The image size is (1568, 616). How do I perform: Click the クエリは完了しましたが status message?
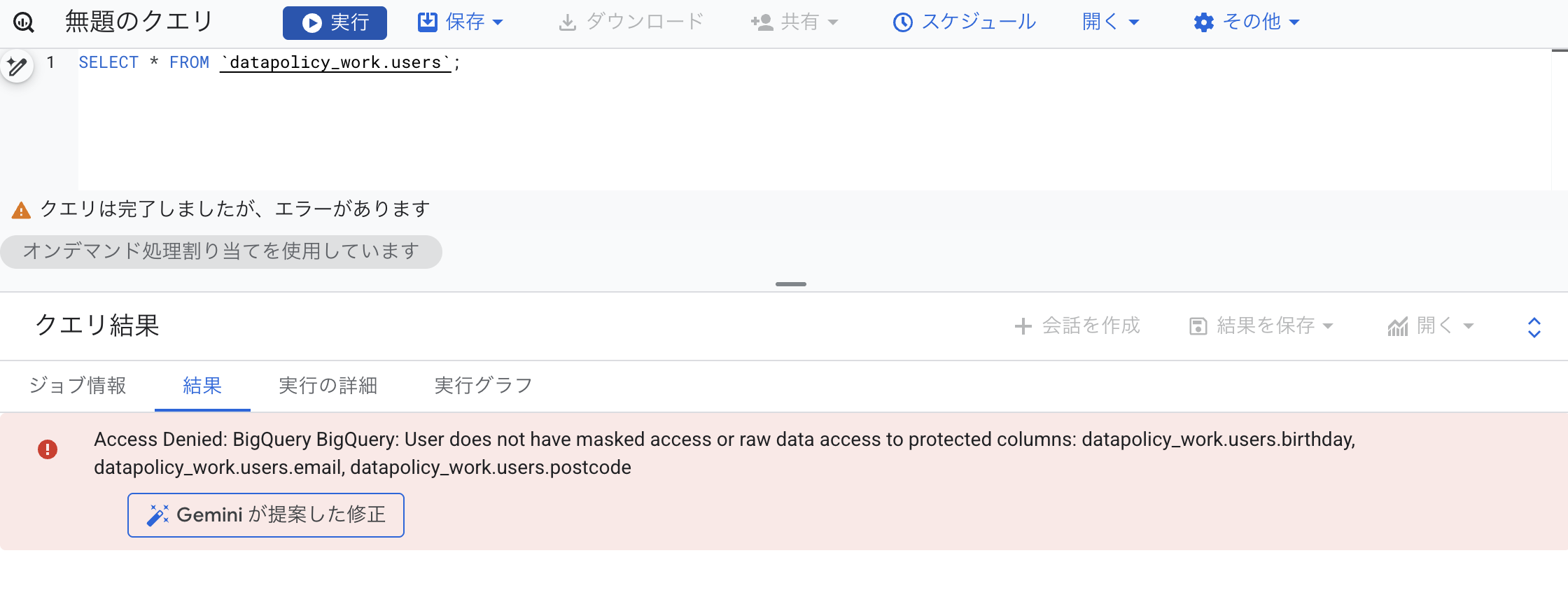coord(235,209)
